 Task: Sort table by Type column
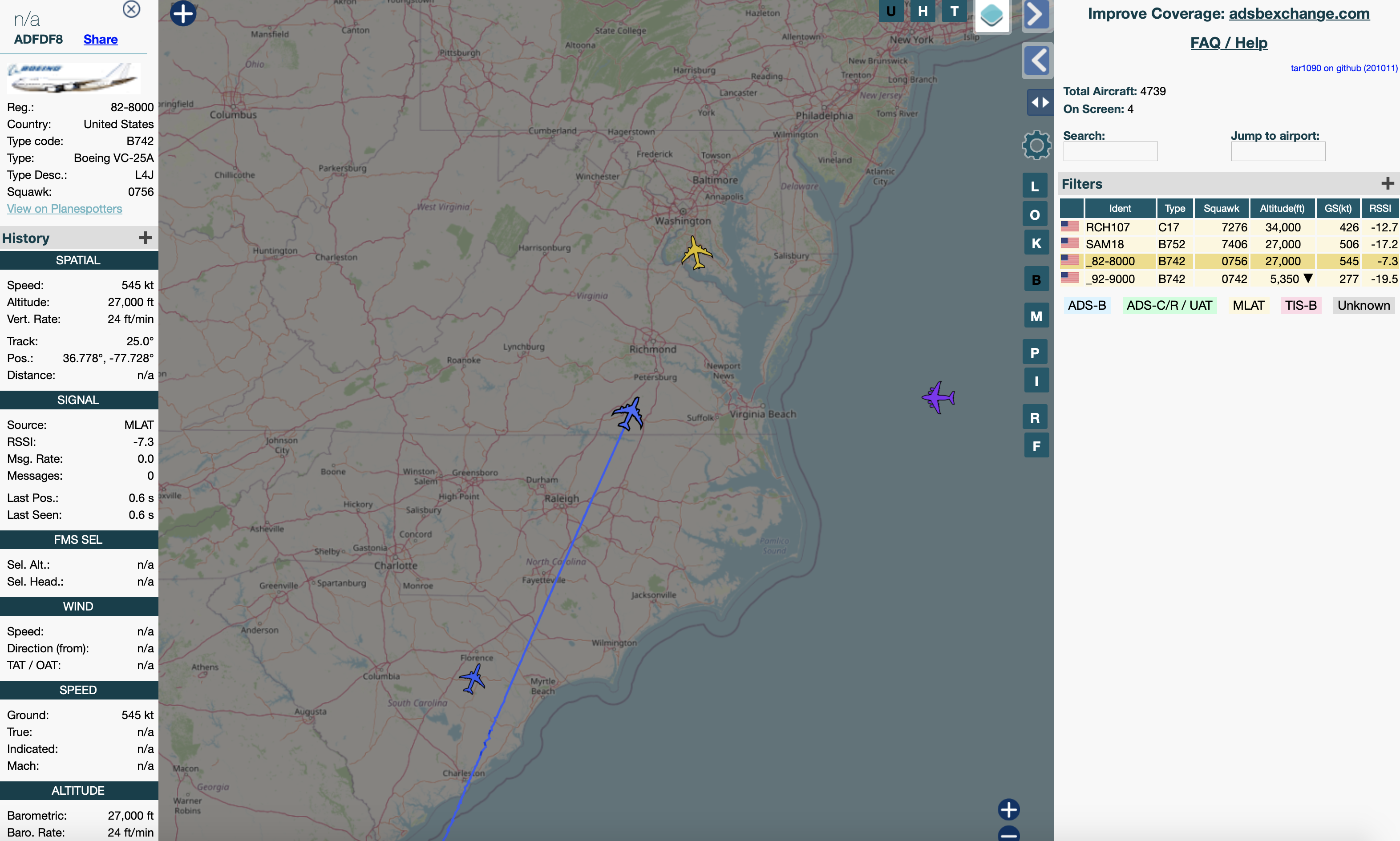(x=1174, y=208)
